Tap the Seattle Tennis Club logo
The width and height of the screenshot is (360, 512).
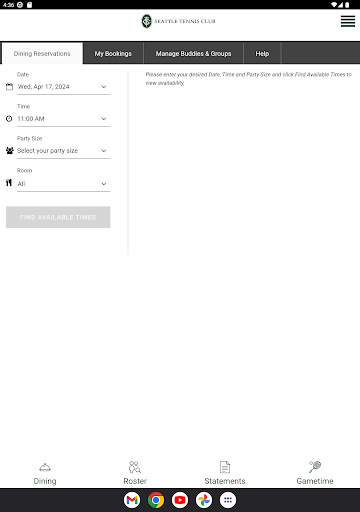[x=178, y=21]
